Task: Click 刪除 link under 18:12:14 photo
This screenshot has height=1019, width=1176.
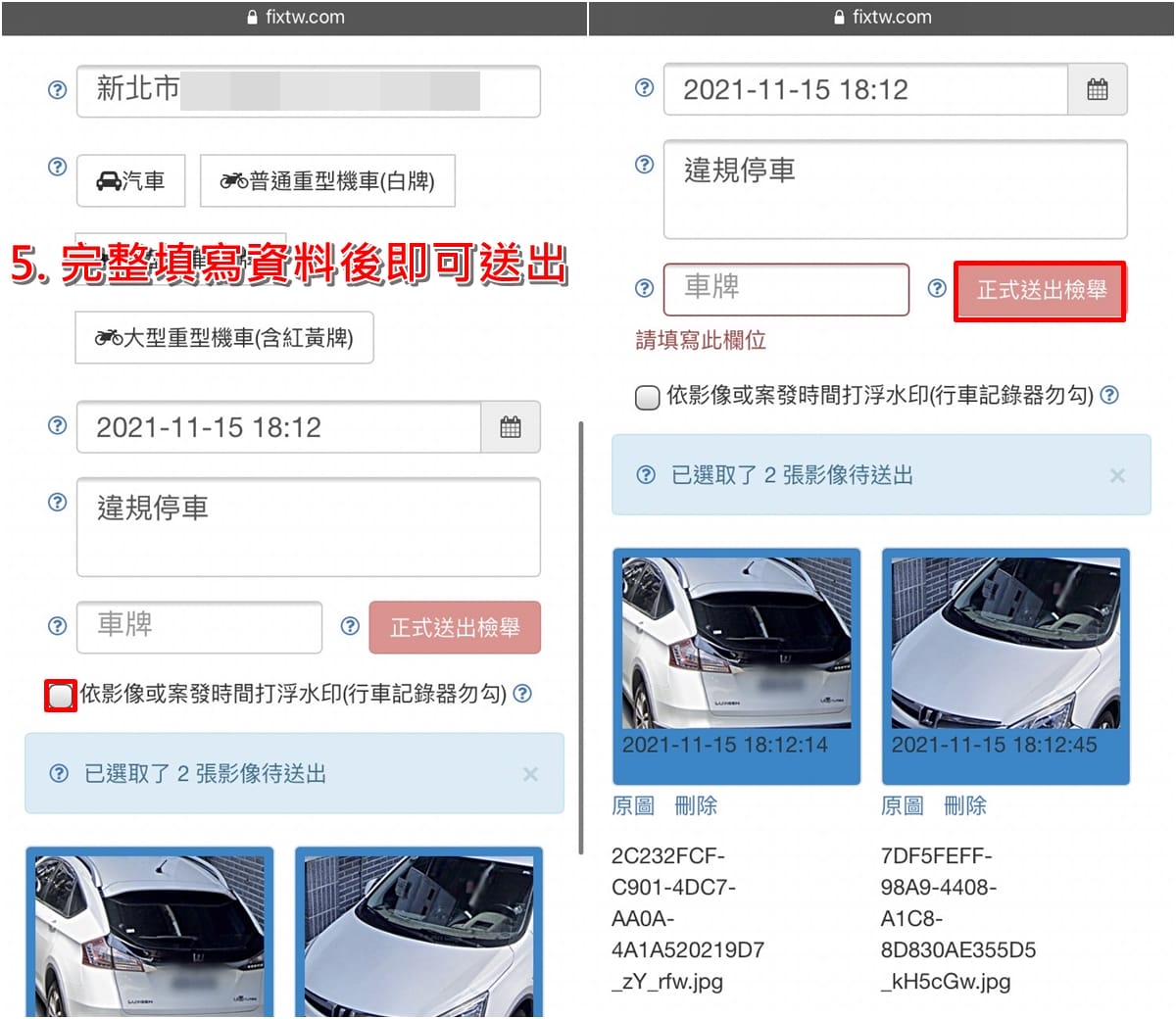Action: pos(696,805)
